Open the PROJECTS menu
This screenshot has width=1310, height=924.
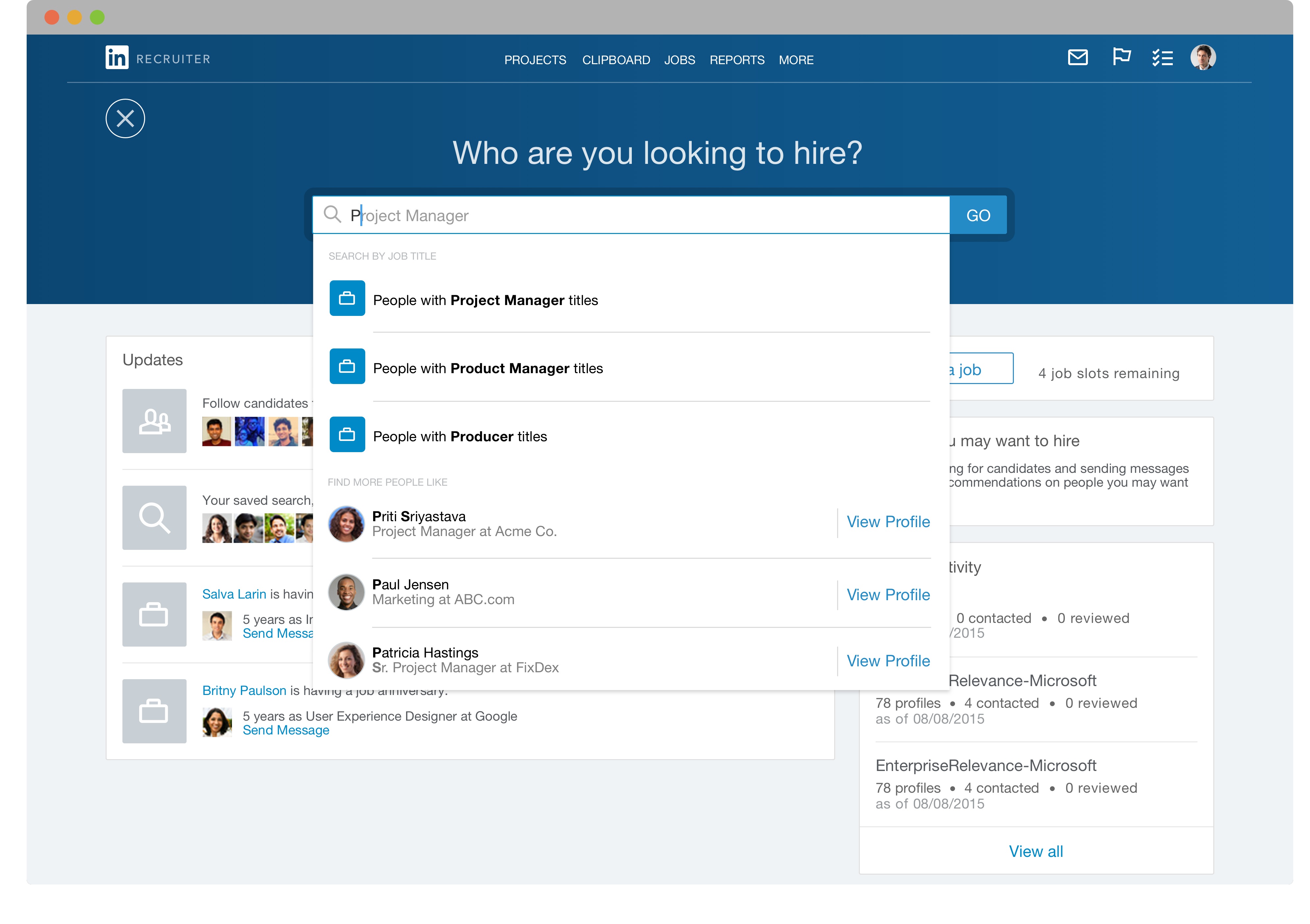pyautogui.click(x=535, y=60)
